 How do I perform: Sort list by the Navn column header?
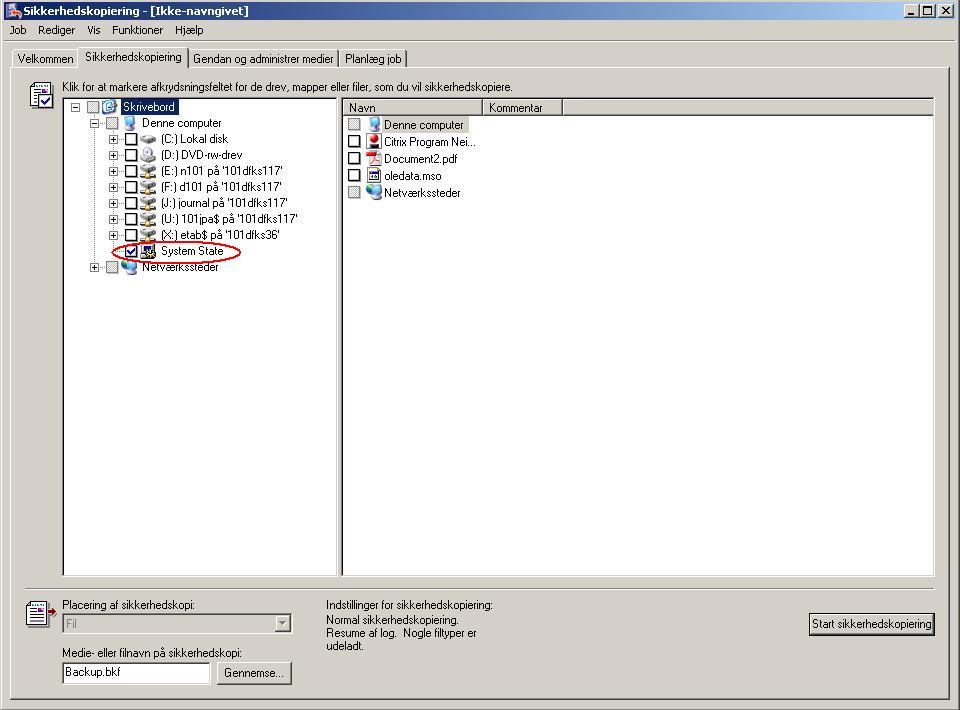coord(412,108)
